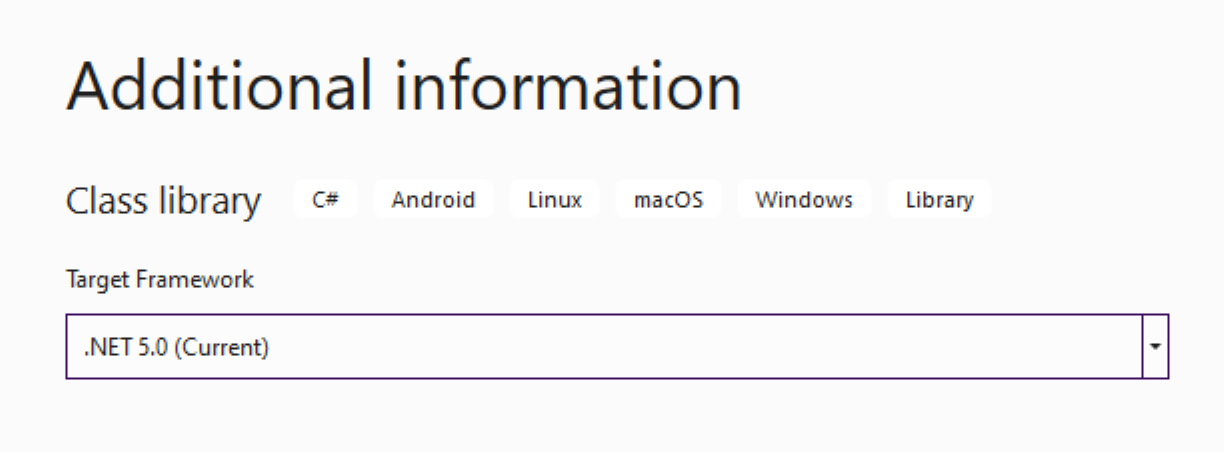Image resolution: width=1224 pixels, height=452 pixels.
Task: Click the Linux platform tag
Action: (x=555, y=200)
